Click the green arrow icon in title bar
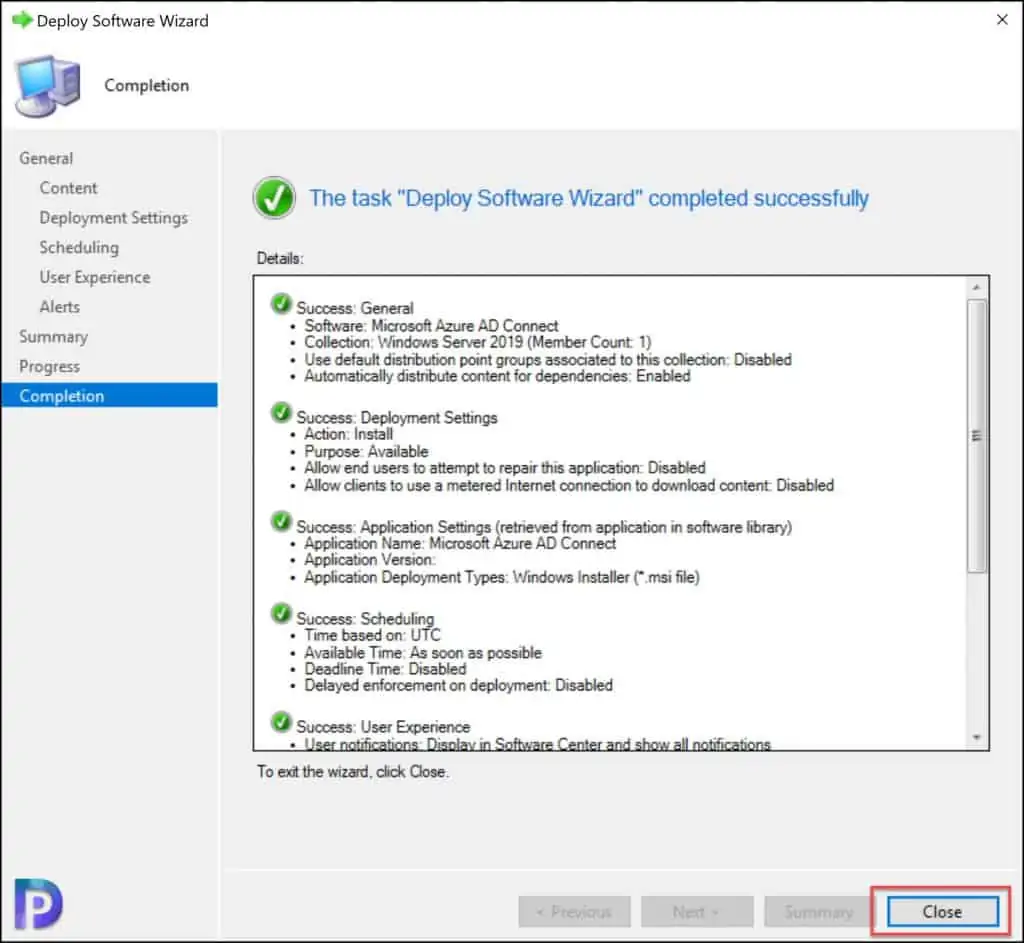Viewport: 1024px width, 943px height. pos(22,20)
